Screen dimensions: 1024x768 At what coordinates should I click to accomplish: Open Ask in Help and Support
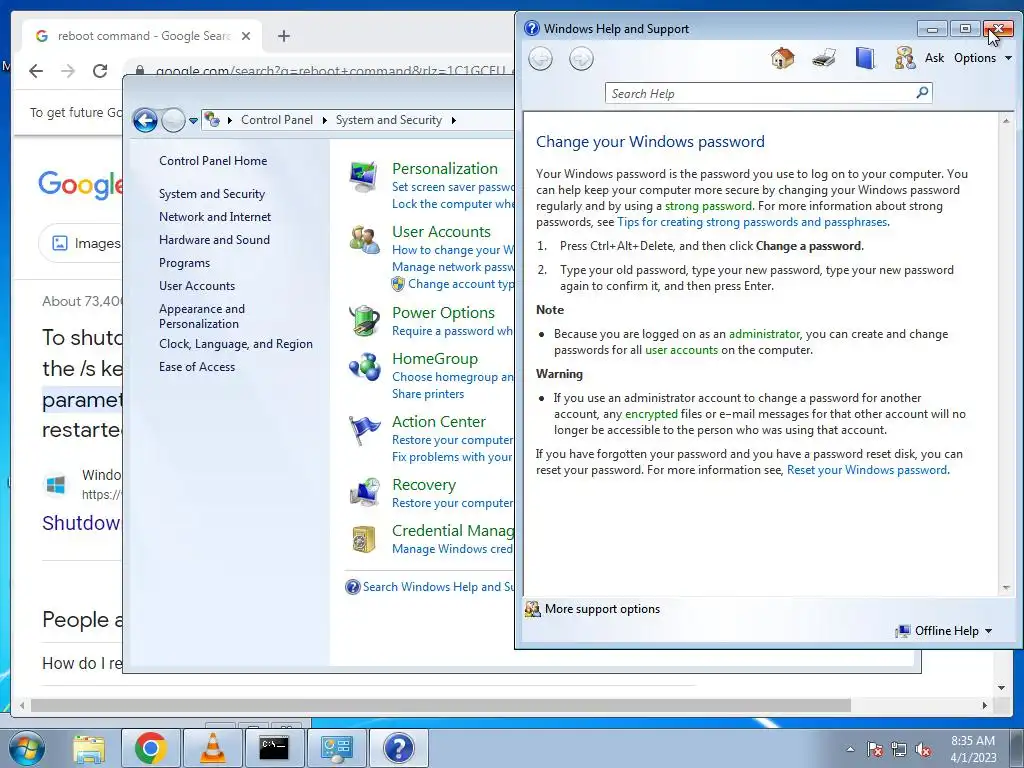(920, 58)
